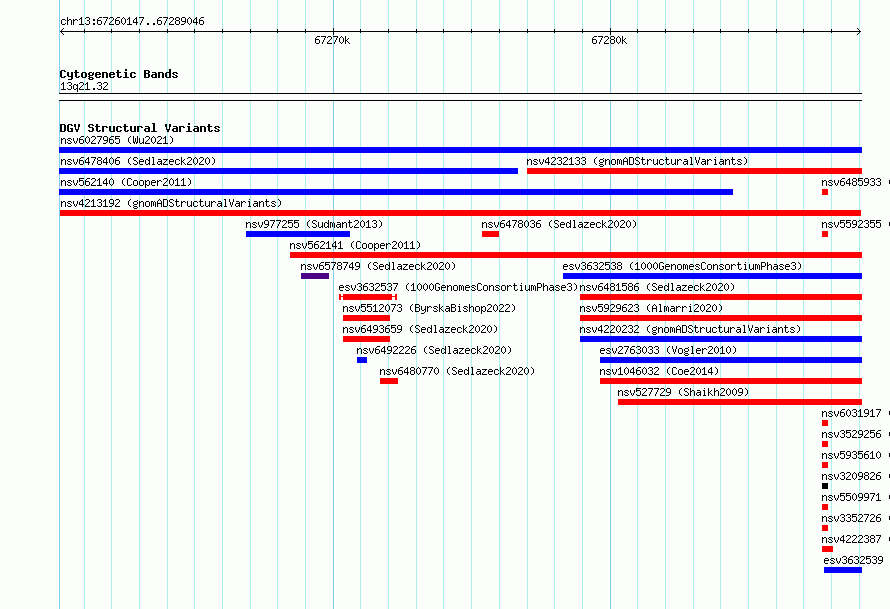Image resolution: width=890 pixels, height=609 pixels.
Task: Click the Cytogenetic Bands track title
Action: pyautogui.click(x=119, y=74)
